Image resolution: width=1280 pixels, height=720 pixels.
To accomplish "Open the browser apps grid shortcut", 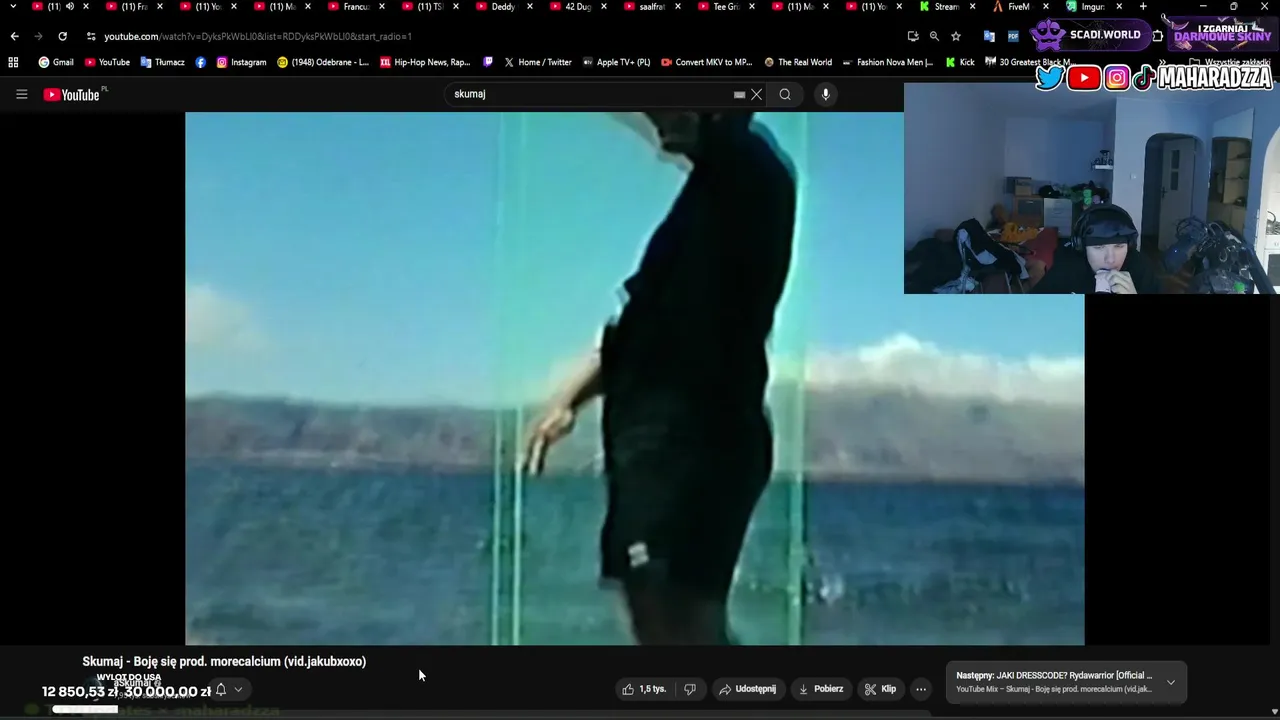I will point(13,62).
